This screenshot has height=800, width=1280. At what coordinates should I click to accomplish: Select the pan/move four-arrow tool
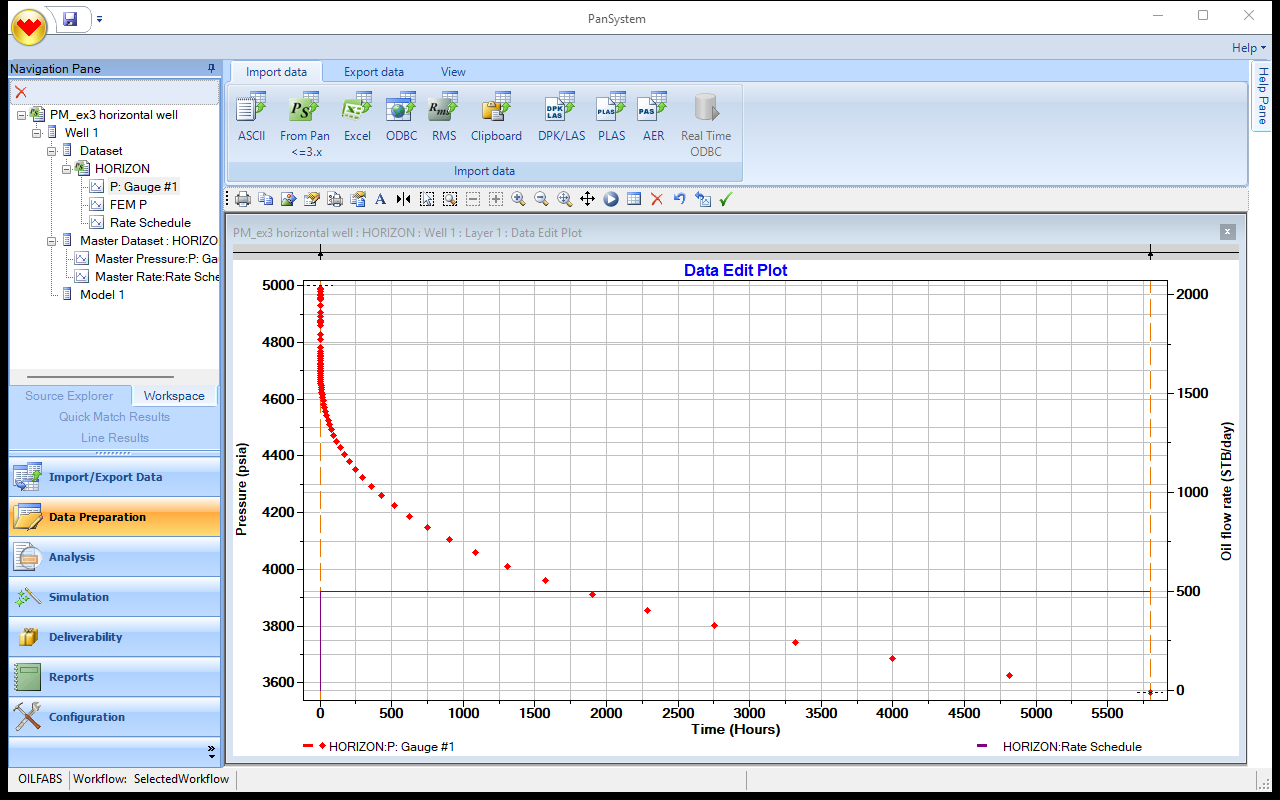(x=587, y=199)
